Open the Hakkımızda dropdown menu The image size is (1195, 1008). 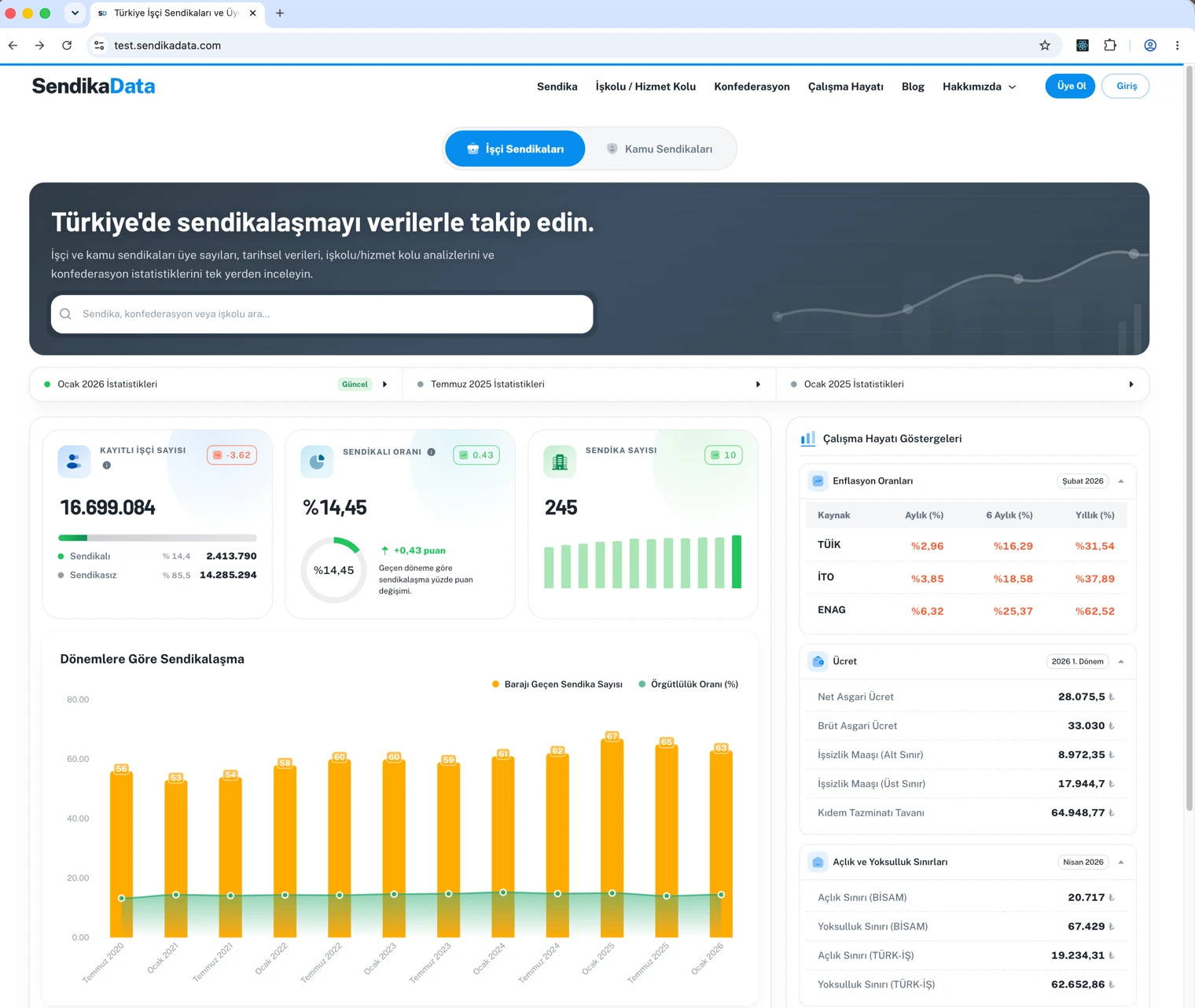(x=980, y=86)
